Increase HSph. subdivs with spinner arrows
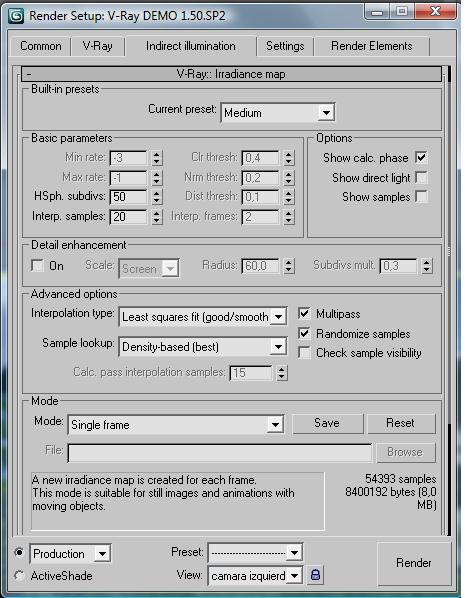 click(x=156, y=193)
